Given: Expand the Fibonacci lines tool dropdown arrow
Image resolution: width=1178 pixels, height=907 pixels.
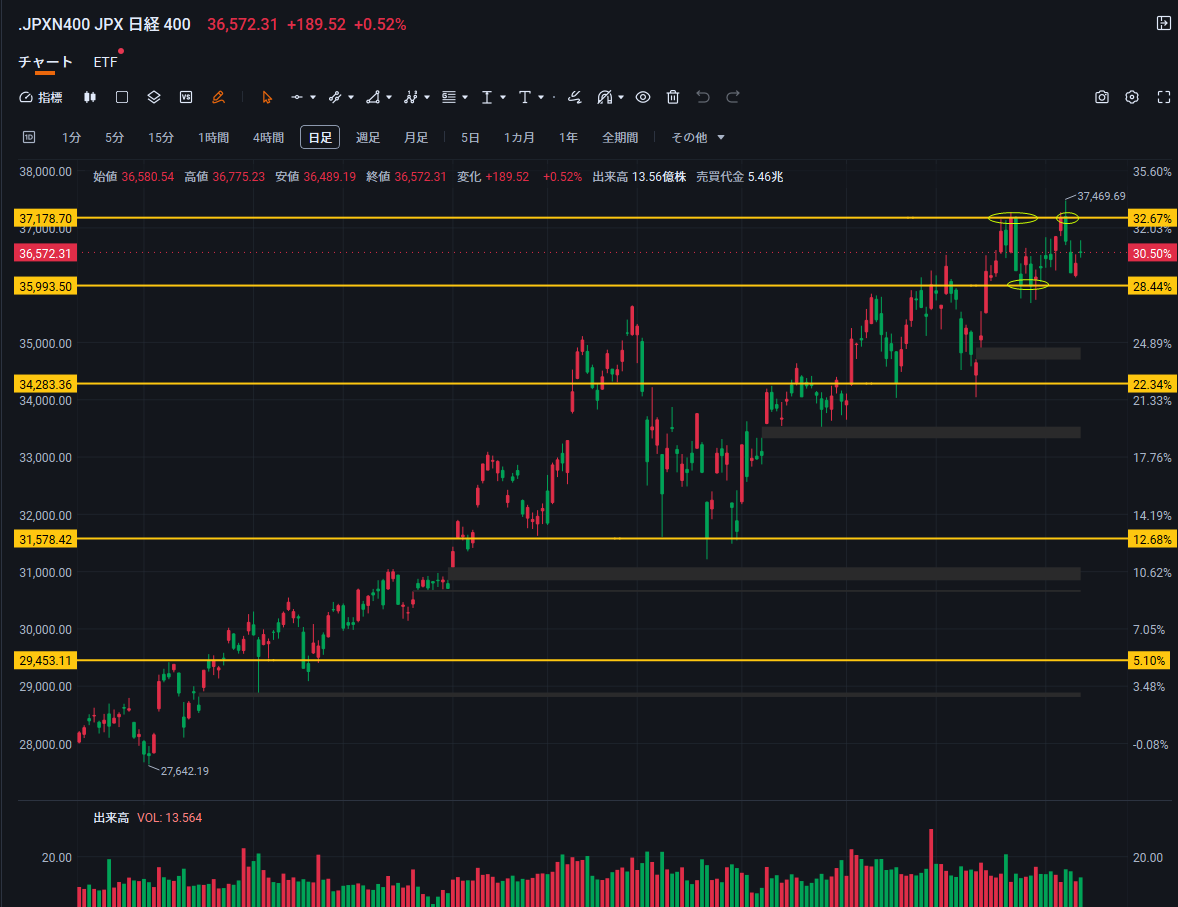Looking at the screenshot, I should click(x=465, y=97).
